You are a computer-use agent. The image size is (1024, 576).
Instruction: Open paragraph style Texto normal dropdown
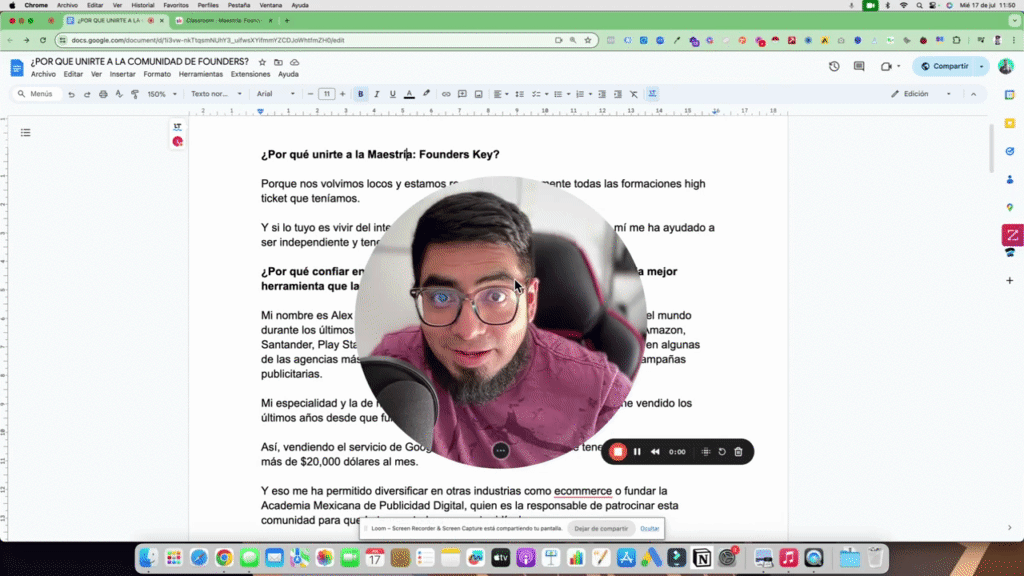pos(216,94)
